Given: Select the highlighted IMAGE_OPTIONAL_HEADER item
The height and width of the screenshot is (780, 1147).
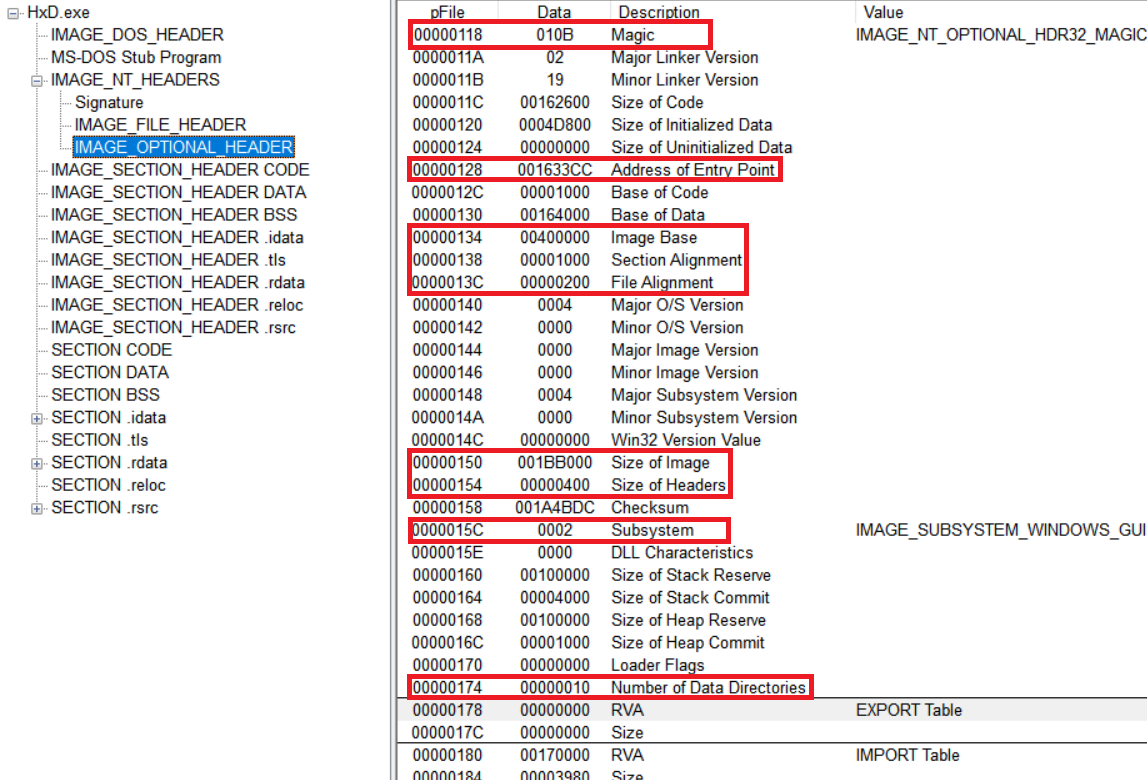Looking at the screenshot, I should point(184,147).
